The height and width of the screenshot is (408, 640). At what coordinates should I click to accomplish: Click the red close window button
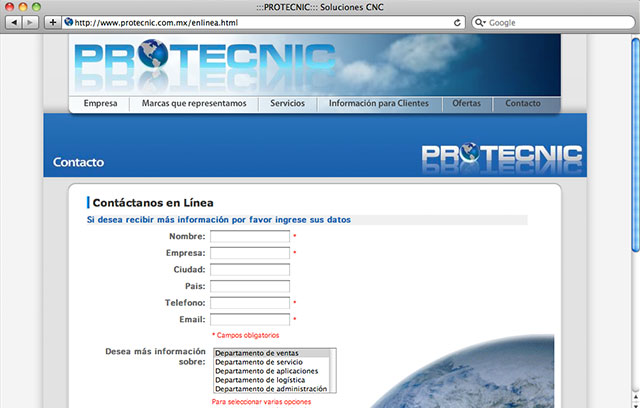pyautogui.click(x=9, y=7)
